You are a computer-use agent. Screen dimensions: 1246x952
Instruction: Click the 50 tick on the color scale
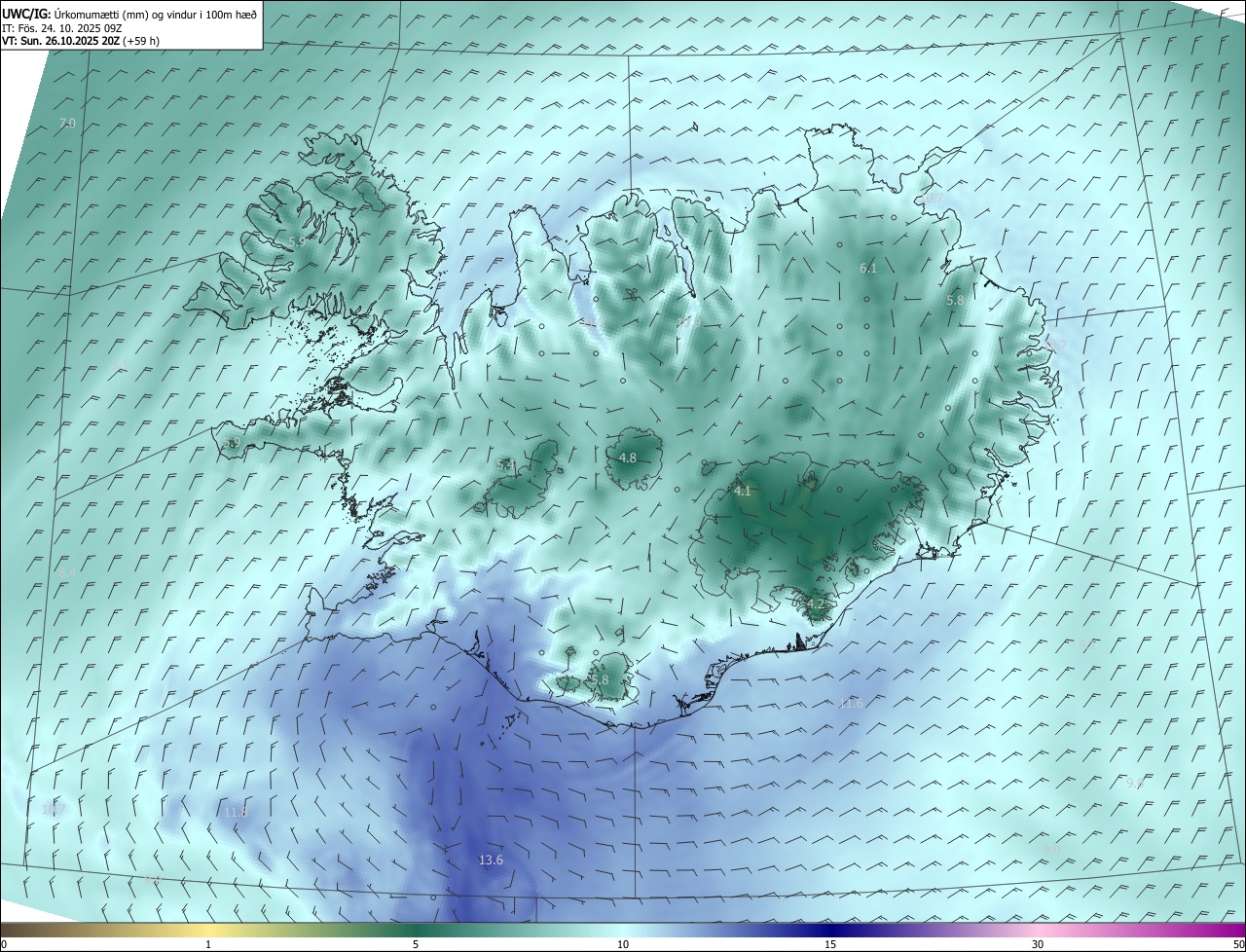coord(1238,944)
